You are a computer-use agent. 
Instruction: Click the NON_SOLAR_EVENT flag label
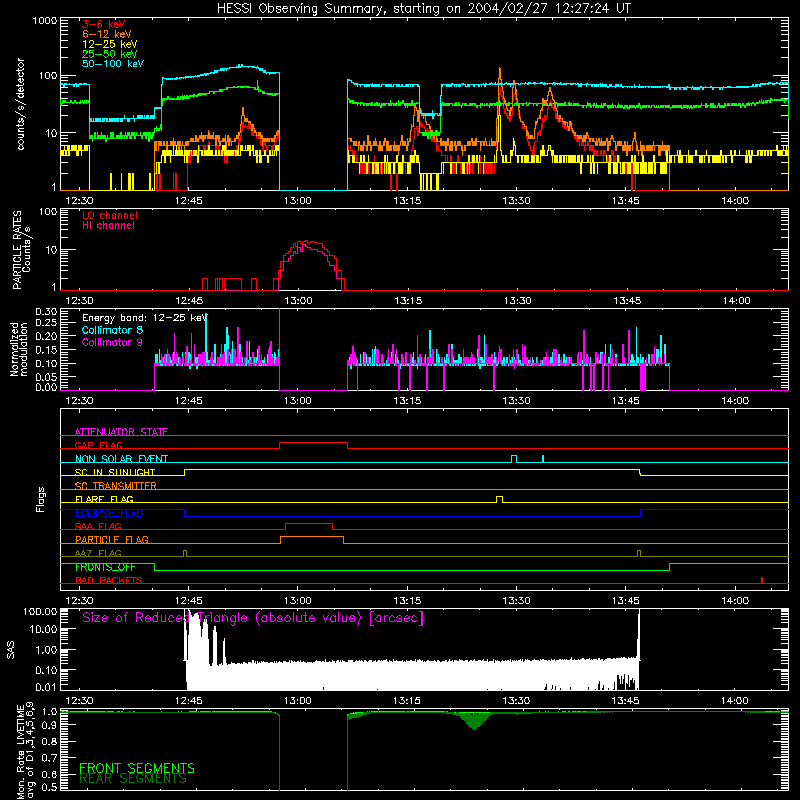[121, 459]
